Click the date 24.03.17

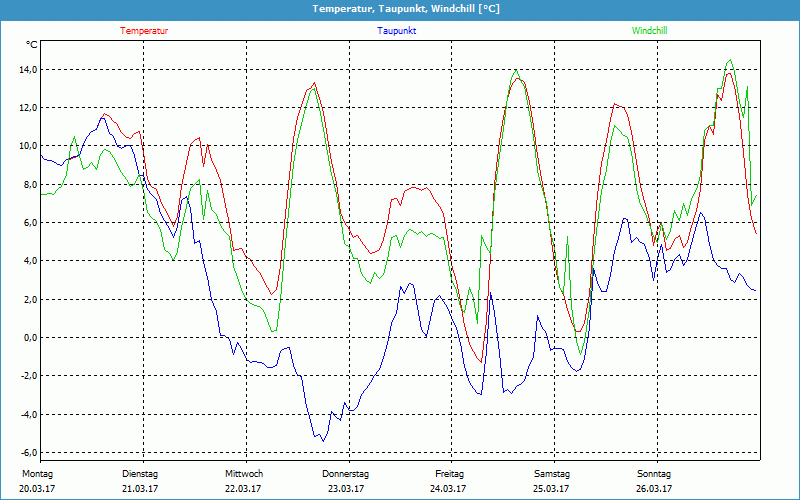pos(448,489)
